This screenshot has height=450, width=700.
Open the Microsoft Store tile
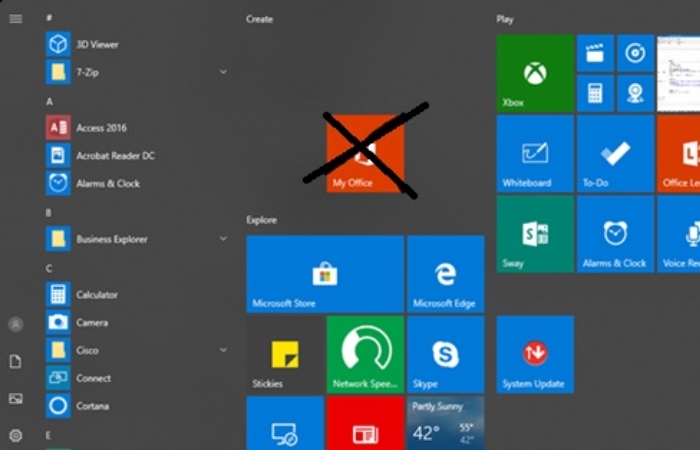click(325, 274)
